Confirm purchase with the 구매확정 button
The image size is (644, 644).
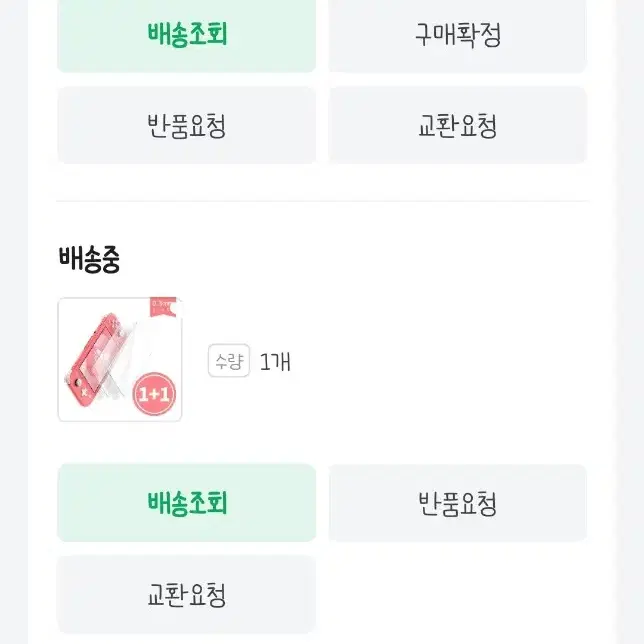458,35
